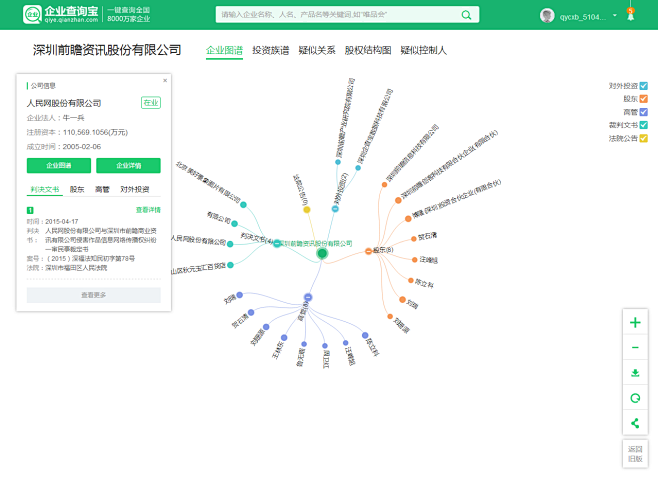Viewport: 658px width, 484px height.
Task: Share the enterprise graph
Action: pos(635,423)
